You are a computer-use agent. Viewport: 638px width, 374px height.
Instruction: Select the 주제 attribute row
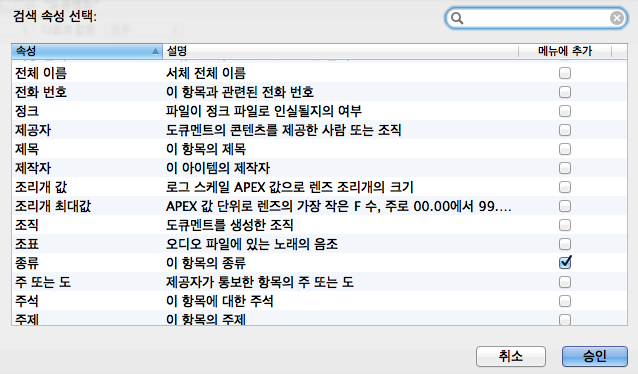point(27,319)
